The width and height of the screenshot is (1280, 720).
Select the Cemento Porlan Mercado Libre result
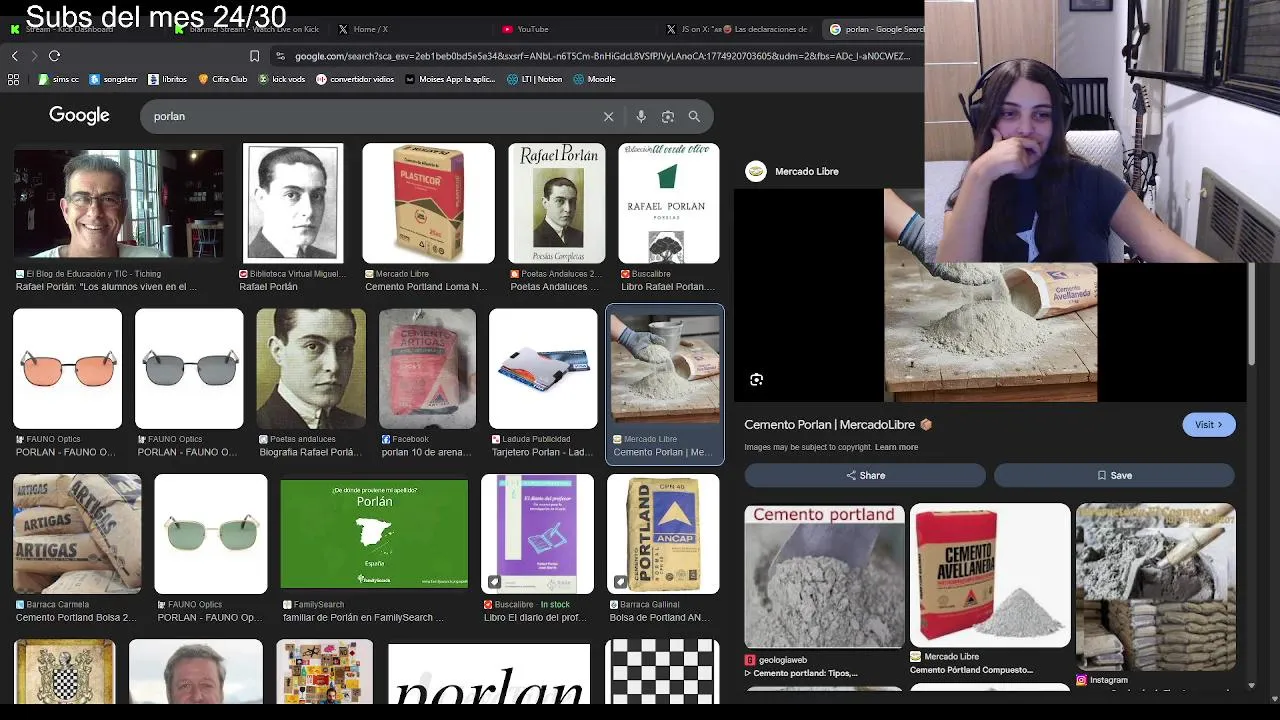point(665,384)
